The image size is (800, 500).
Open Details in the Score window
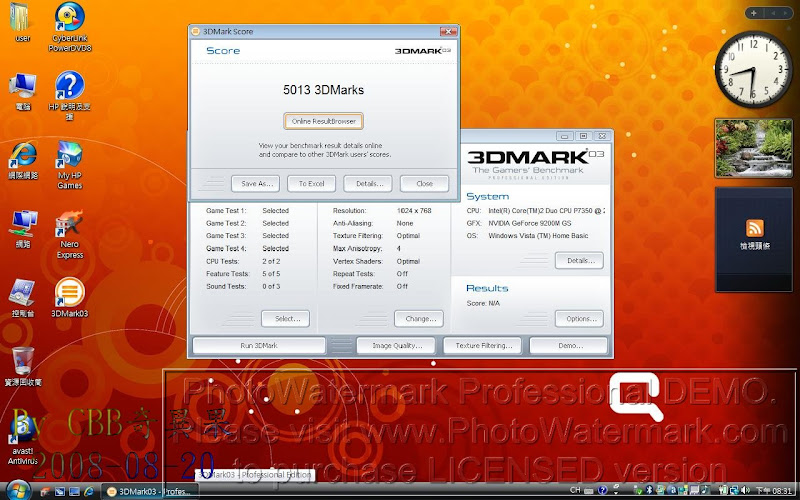point(368,184)
